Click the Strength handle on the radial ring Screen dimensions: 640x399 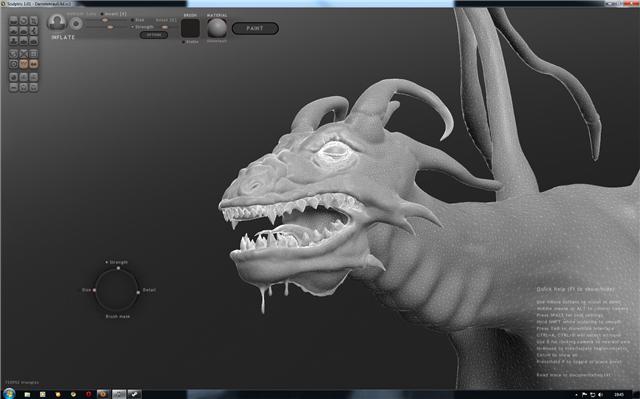(x=118, y=268)
